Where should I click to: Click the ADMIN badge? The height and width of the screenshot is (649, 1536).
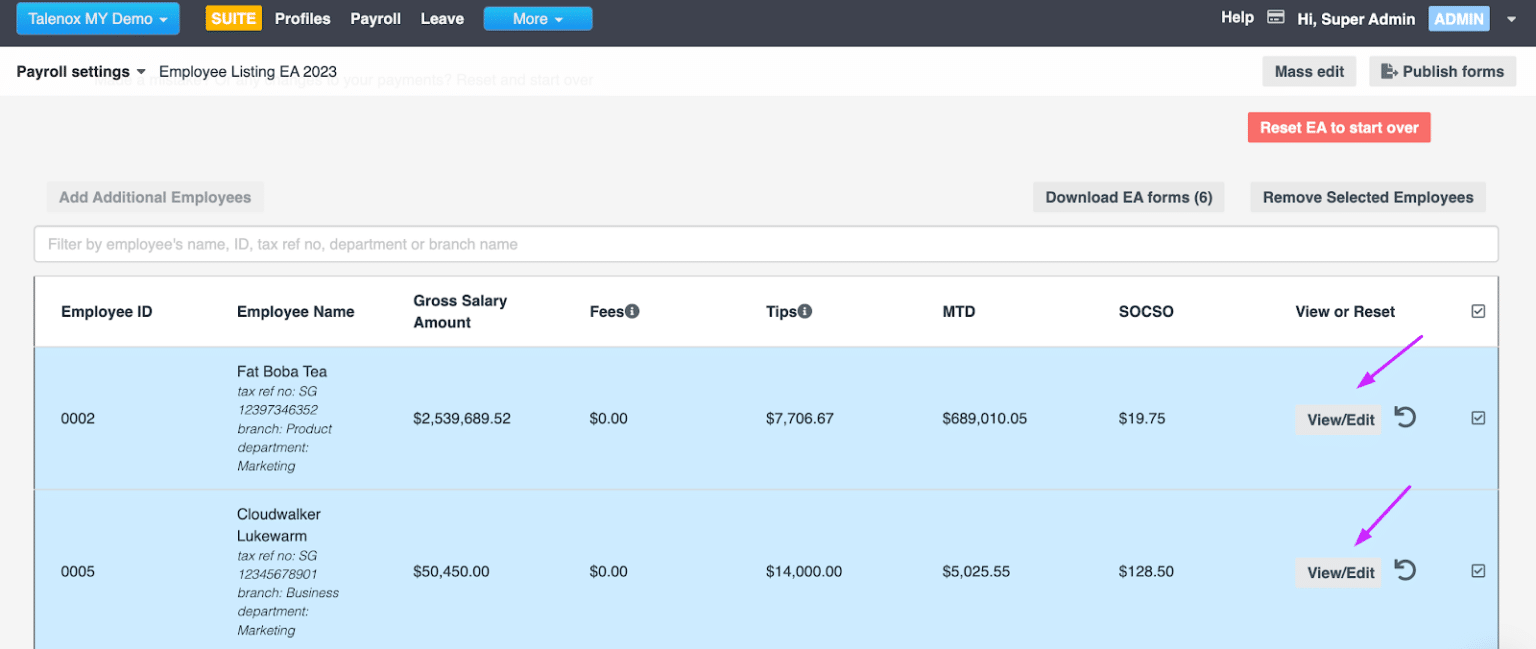click(1459, 19)
